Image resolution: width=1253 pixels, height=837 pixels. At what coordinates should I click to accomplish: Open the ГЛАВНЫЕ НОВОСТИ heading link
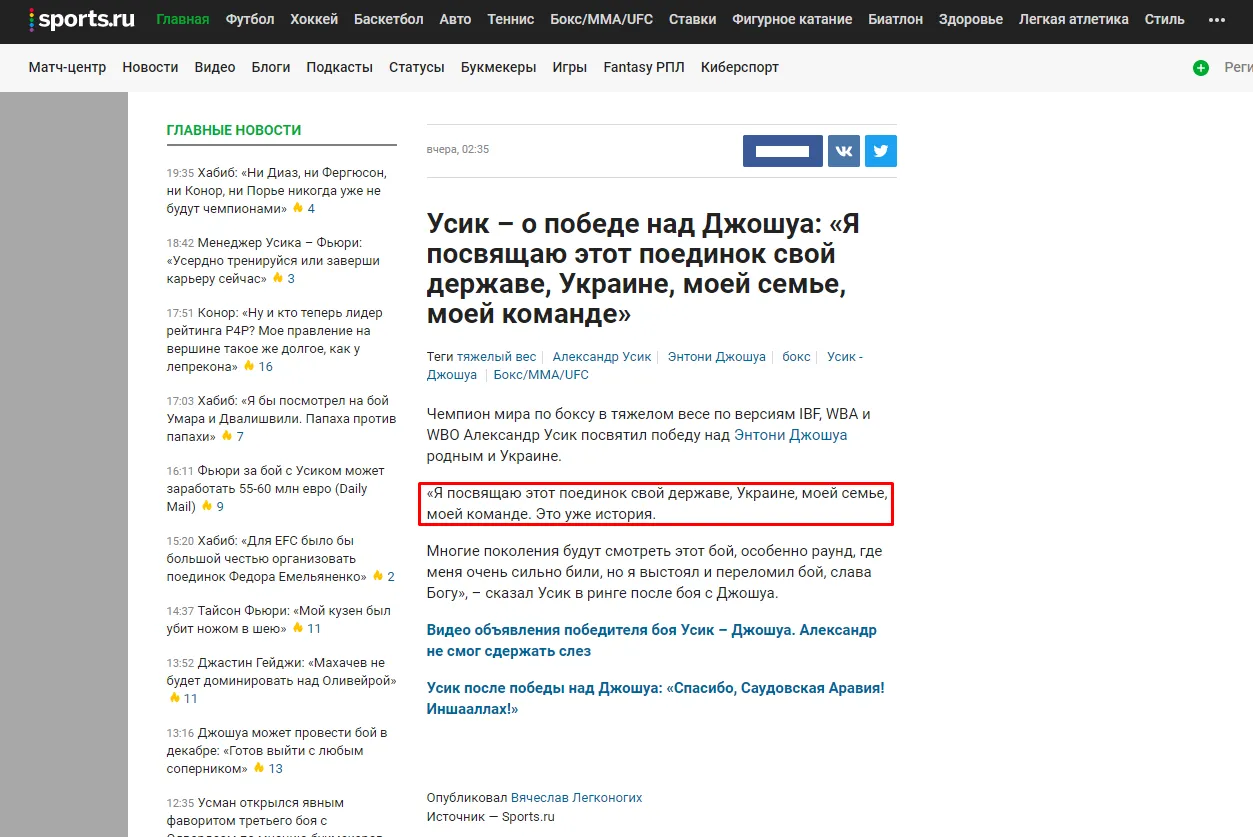(234, 130)
